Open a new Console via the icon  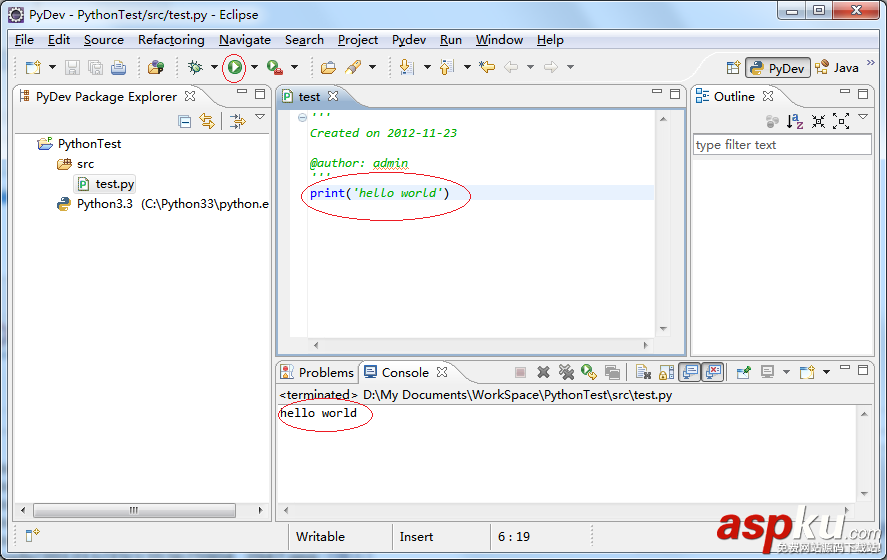point(807,372)
